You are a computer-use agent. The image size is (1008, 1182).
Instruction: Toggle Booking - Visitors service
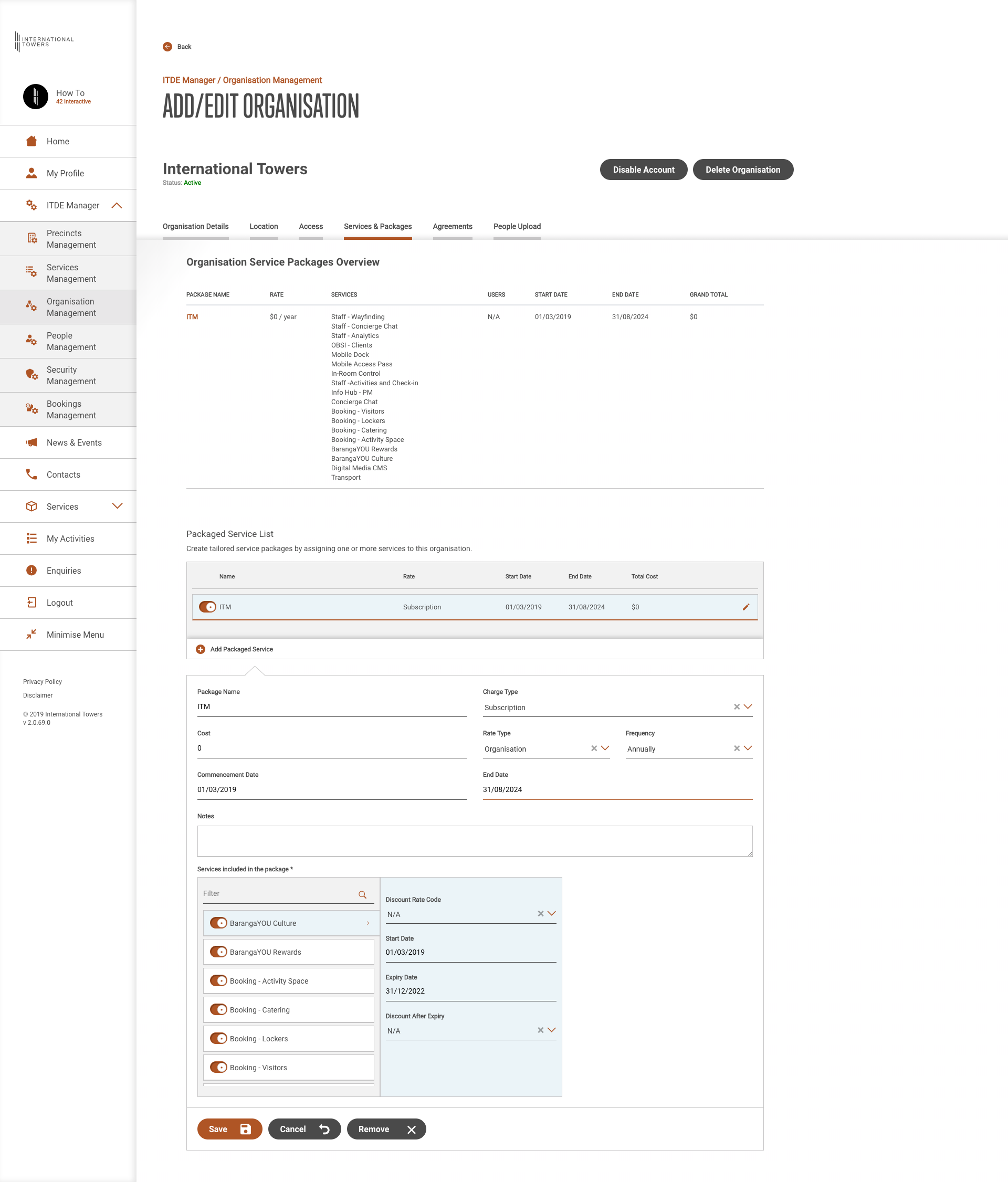(218, 1068)
